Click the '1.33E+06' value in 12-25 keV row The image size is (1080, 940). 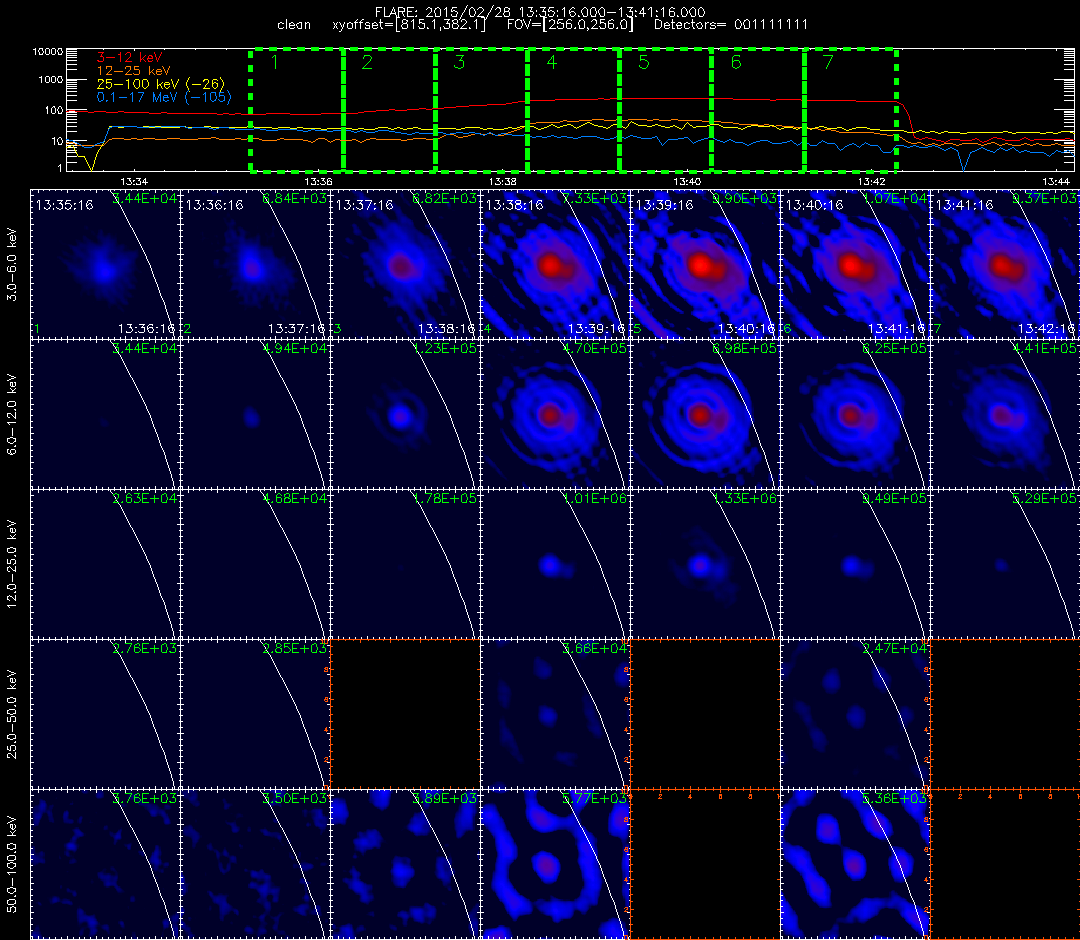[x=745, y=498]
